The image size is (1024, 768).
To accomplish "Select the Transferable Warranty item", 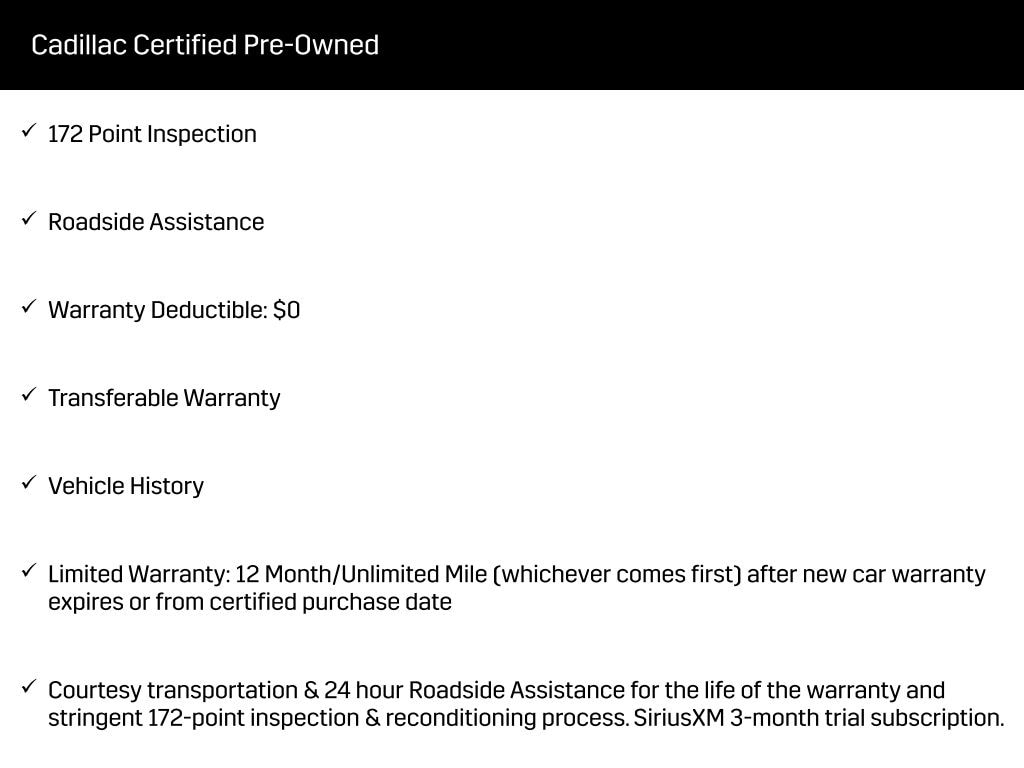I will [x=164, y=398].
